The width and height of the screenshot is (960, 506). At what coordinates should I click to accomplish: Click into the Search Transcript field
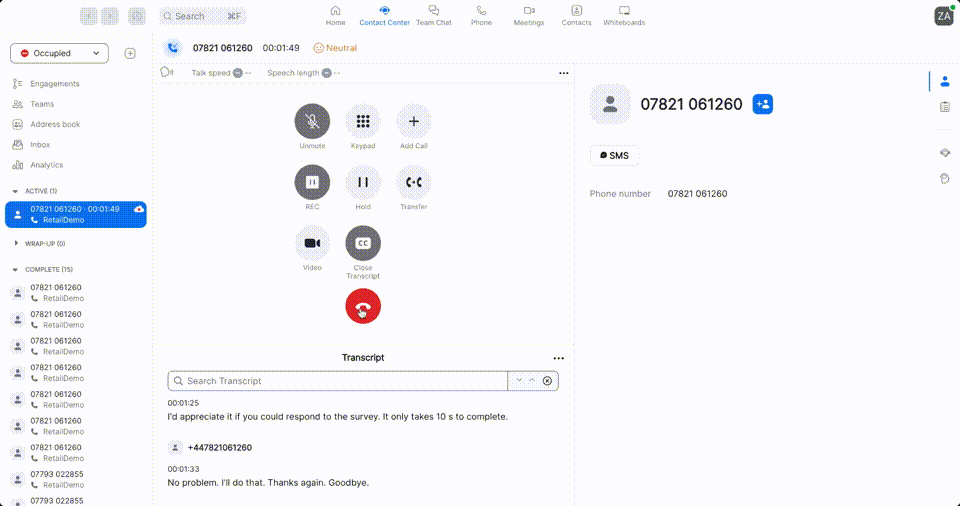[x=340, y=381]
